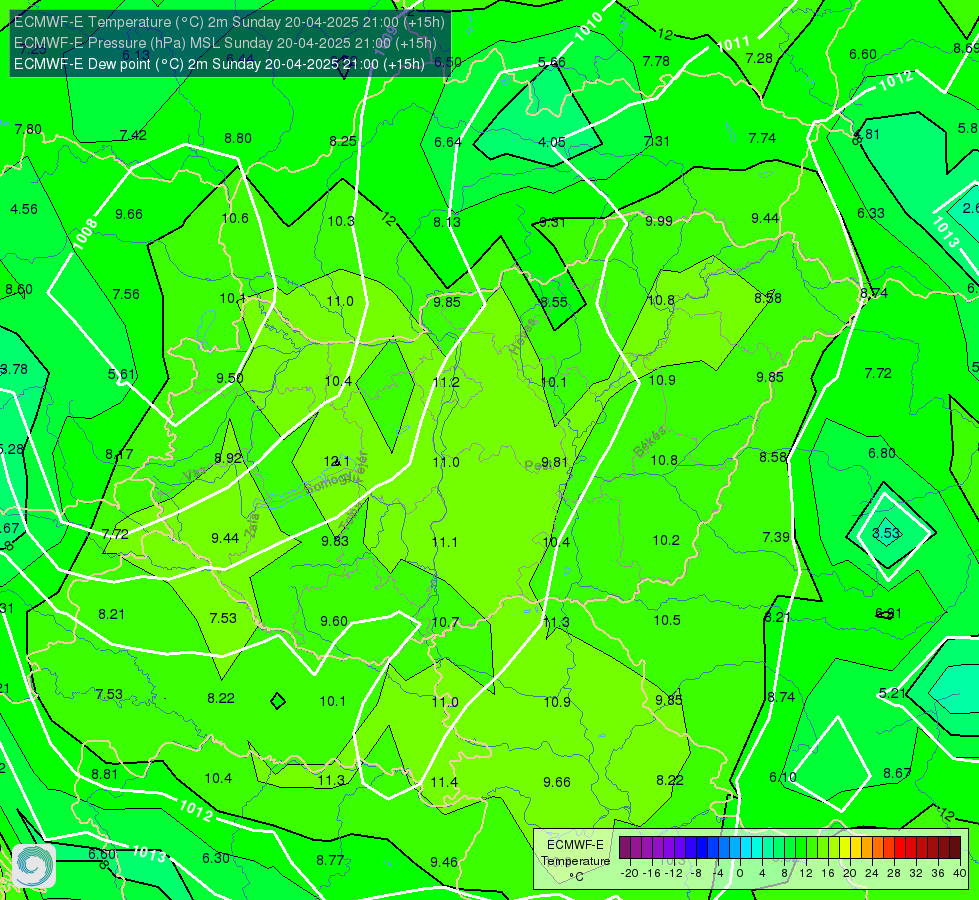Click the 9.99 temperature value
This screenshot has width=979, height=900.
click(659, 221)
